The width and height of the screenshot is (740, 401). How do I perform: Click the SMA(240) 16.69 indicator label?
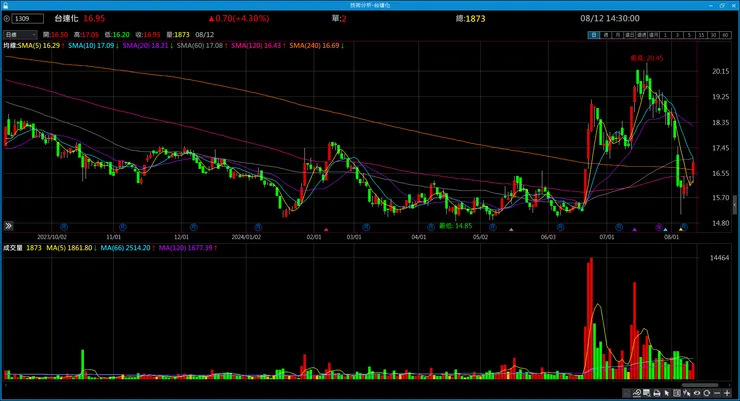(x=314, y=45)
